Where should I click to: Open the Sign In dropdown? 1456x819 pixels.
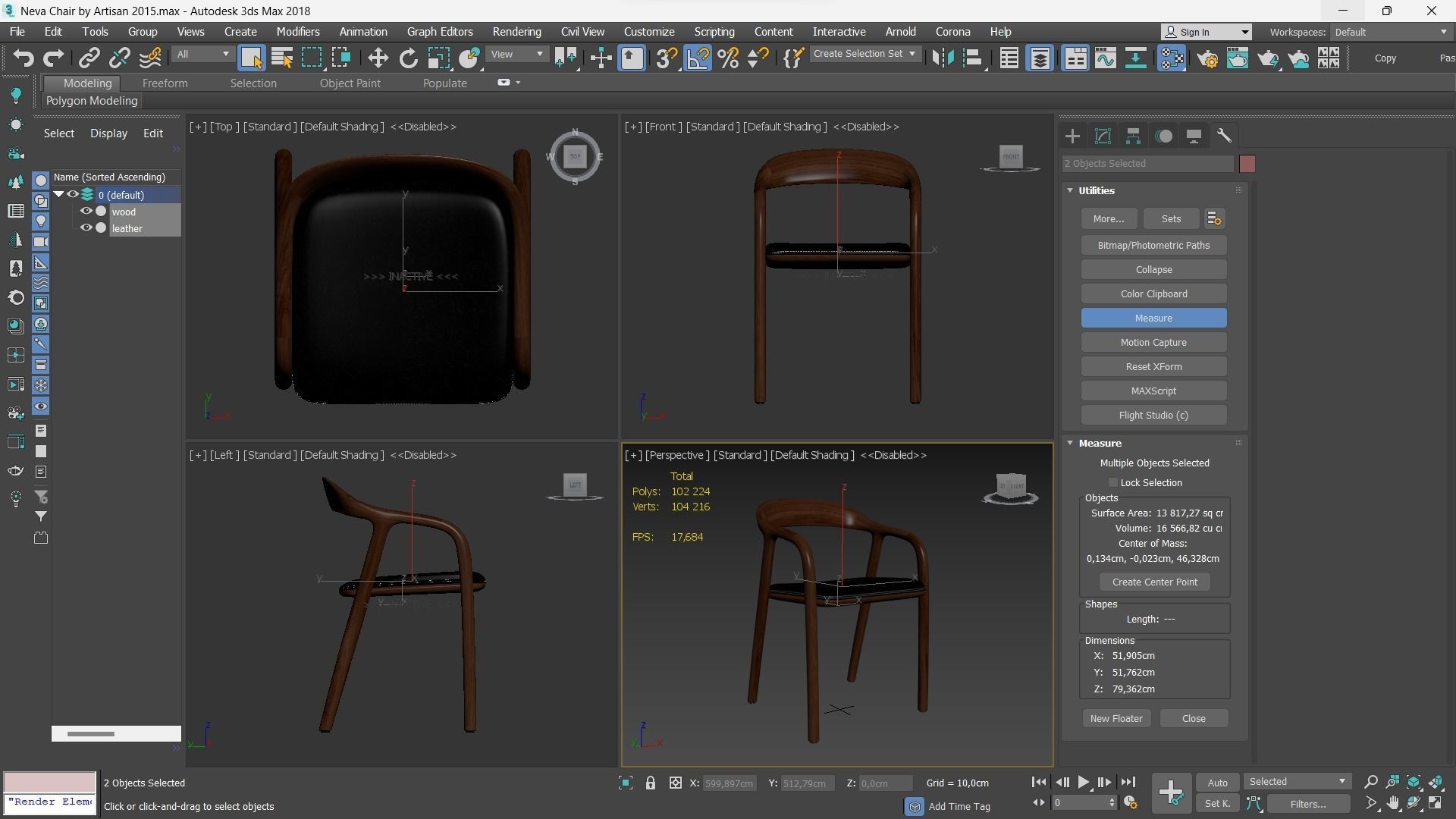(1206, 32)
